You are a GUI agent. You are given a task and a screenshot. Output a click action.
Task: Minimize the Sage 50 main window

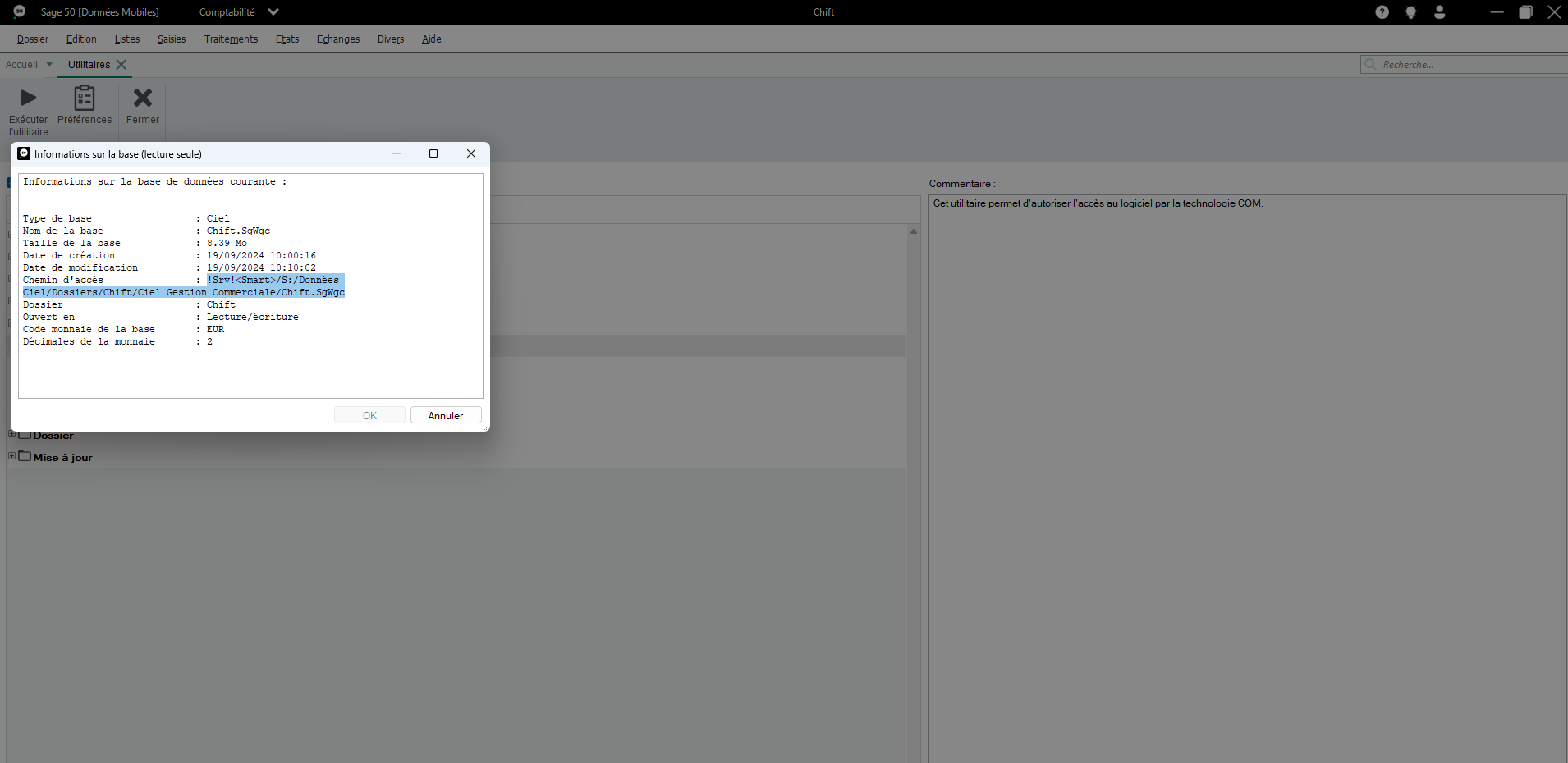click(1497, 12)
